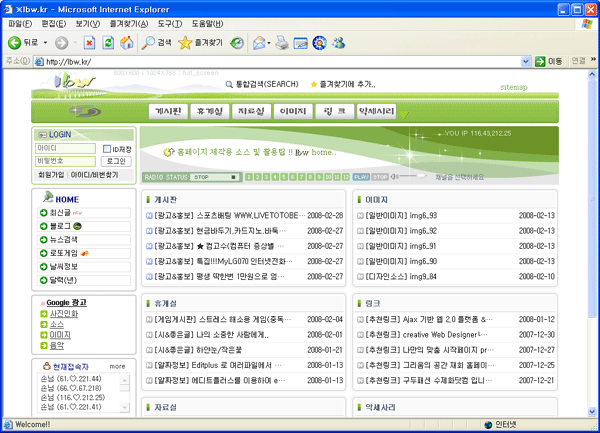Click the Print icon in the toolbar

click(x=280, y=43)
